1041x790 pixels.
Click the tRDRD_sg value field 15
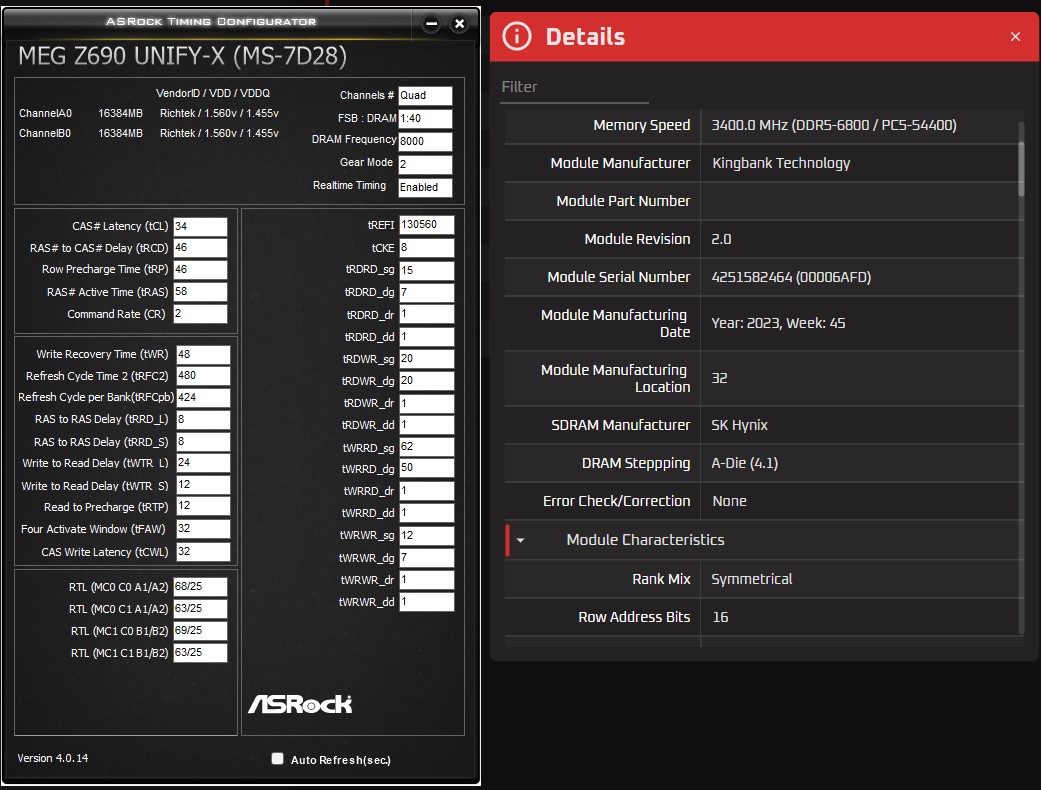[x=427, y=270]
